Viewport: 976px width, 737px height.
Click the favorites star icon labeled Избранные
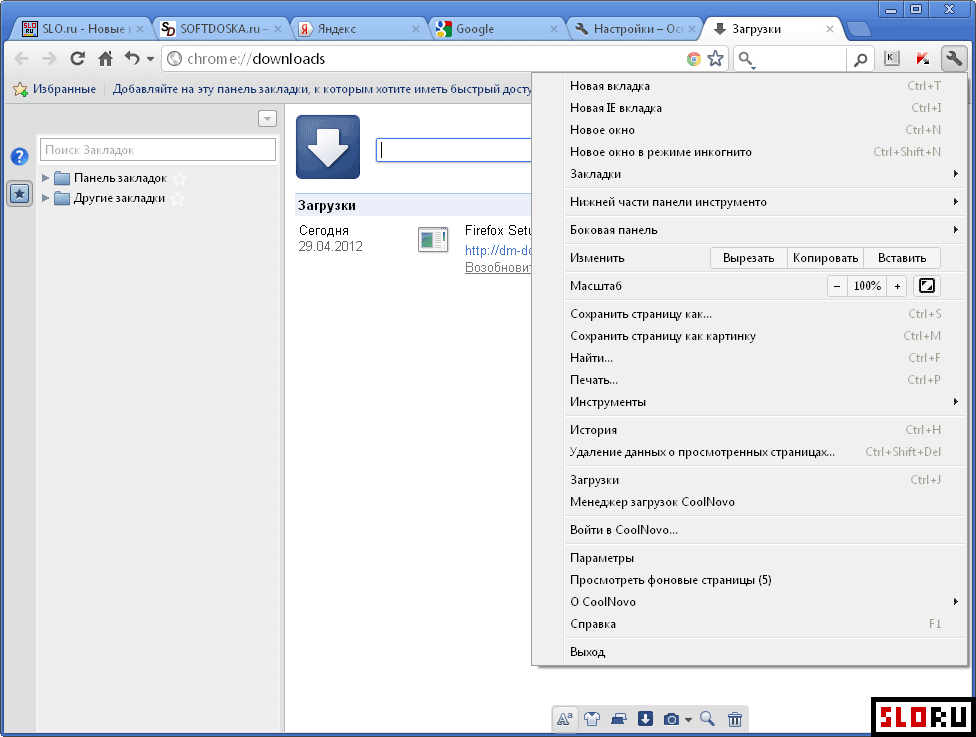tap(21, 89)
